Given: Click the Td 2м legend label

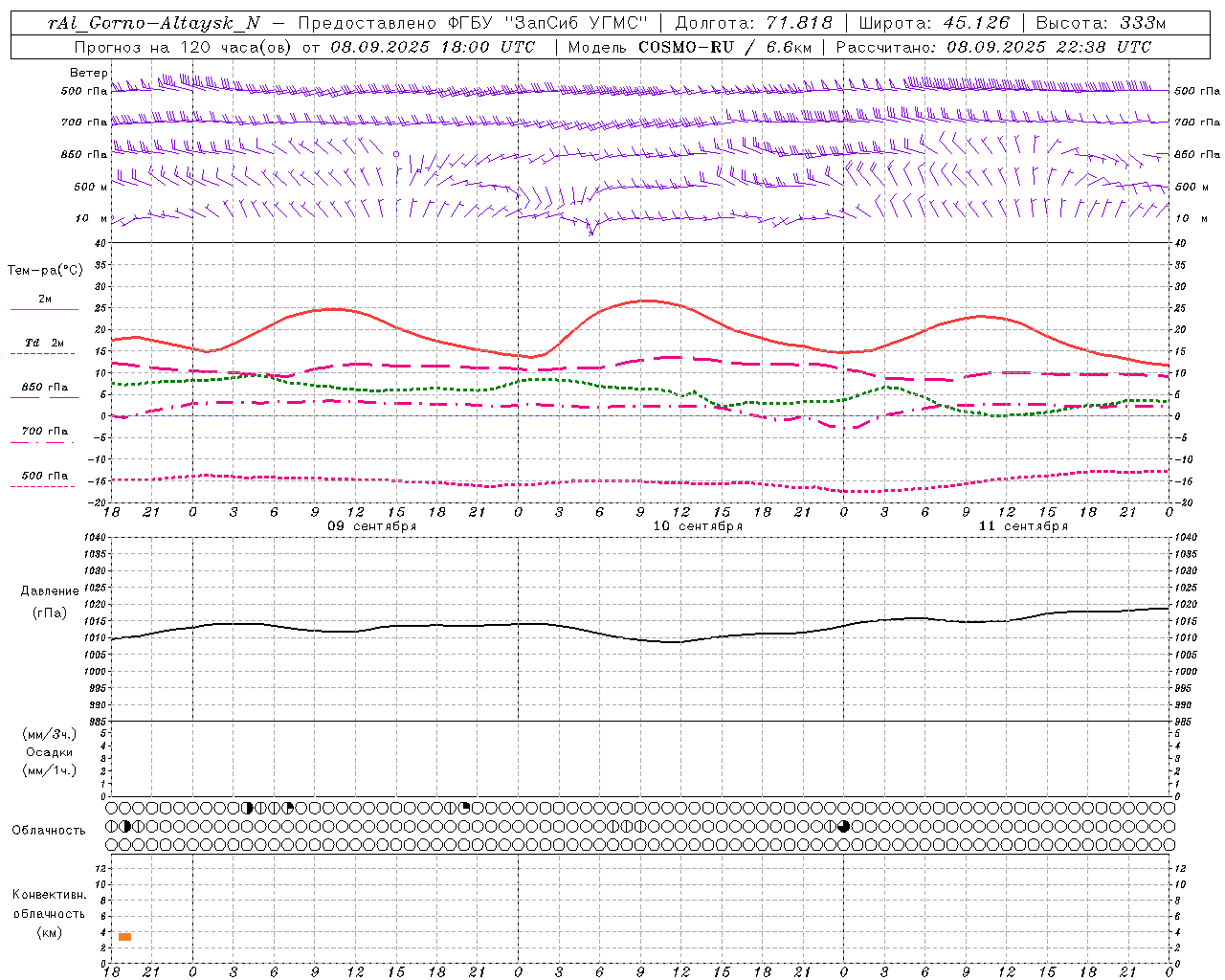Looking at the screenshot, I should click(44, 343).
